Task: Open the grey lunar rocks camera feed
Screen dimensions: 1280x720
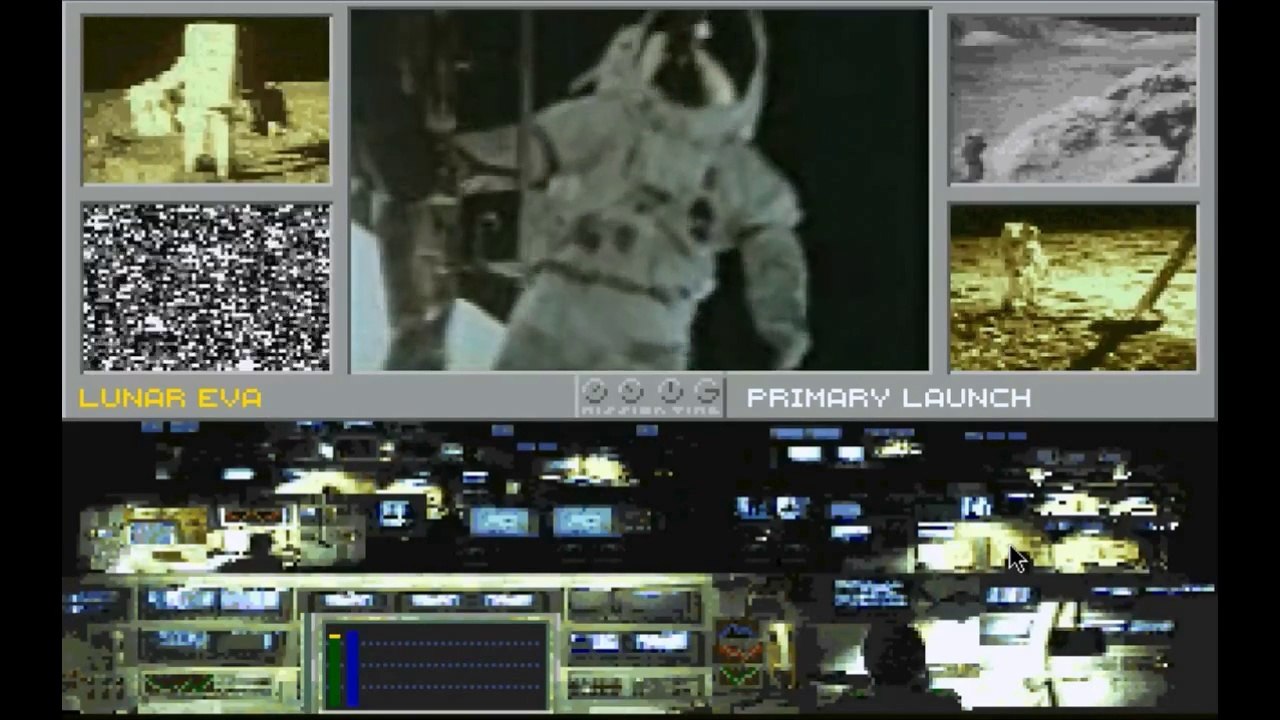Action: [x=1073, y=100]
